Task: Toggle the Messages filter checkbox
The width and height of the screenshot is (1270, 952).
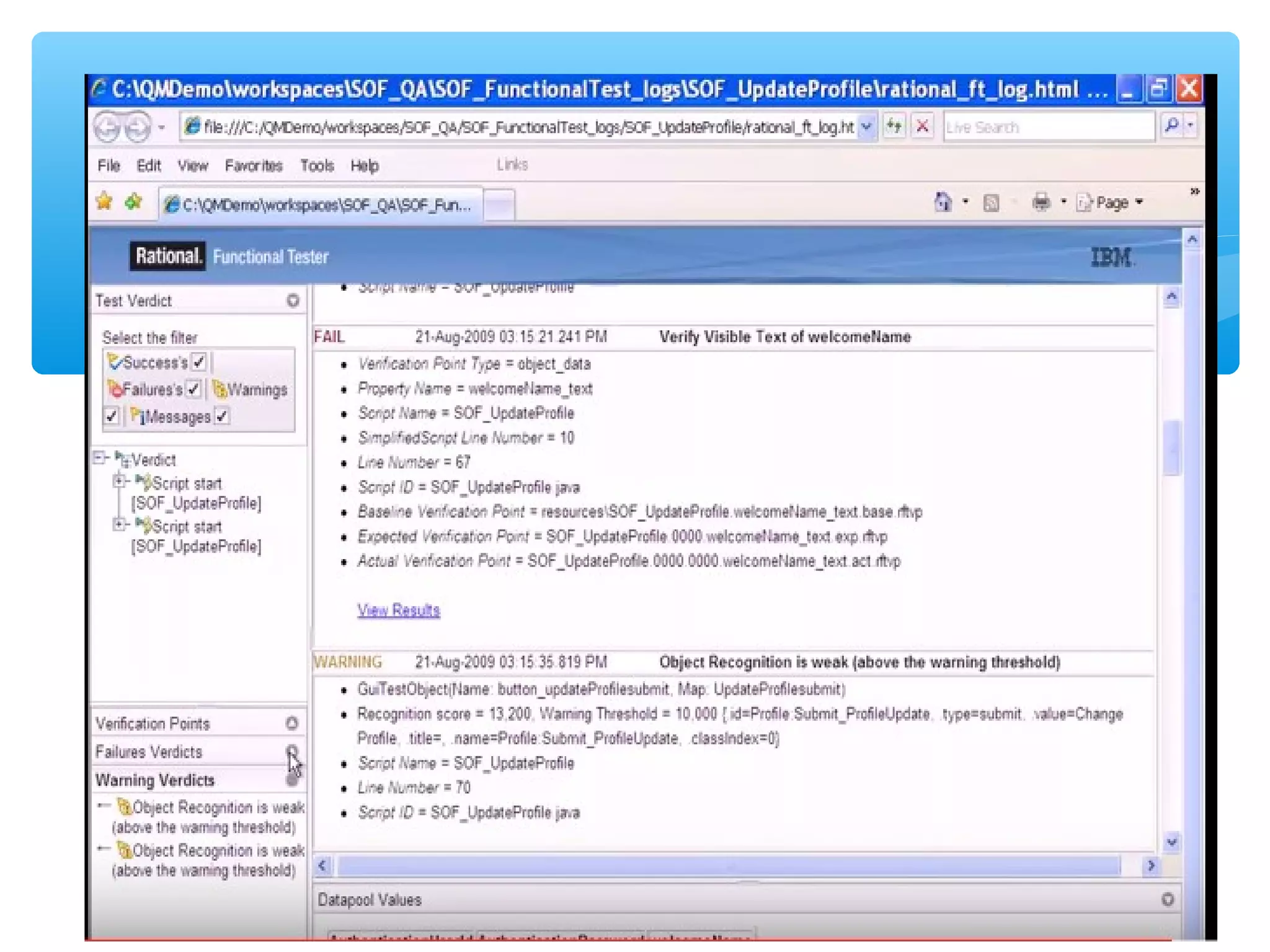Action: point(221,416)
